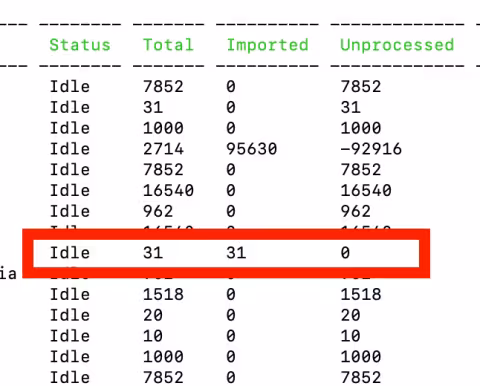Select the Unprocessed value 1518
This screenshot has width=480, height=386.
tap(361, 294)
